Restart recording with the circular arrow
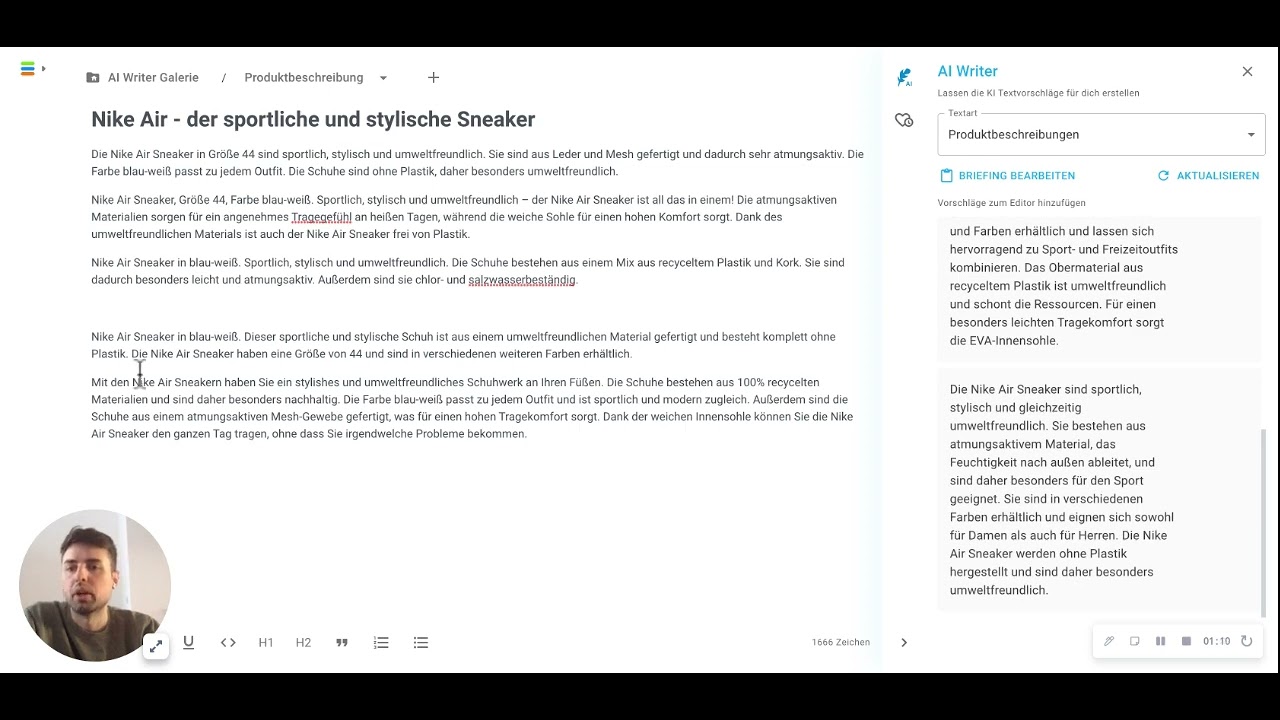The width and height of the screenshot is (1280, 720). [1247, 641]
